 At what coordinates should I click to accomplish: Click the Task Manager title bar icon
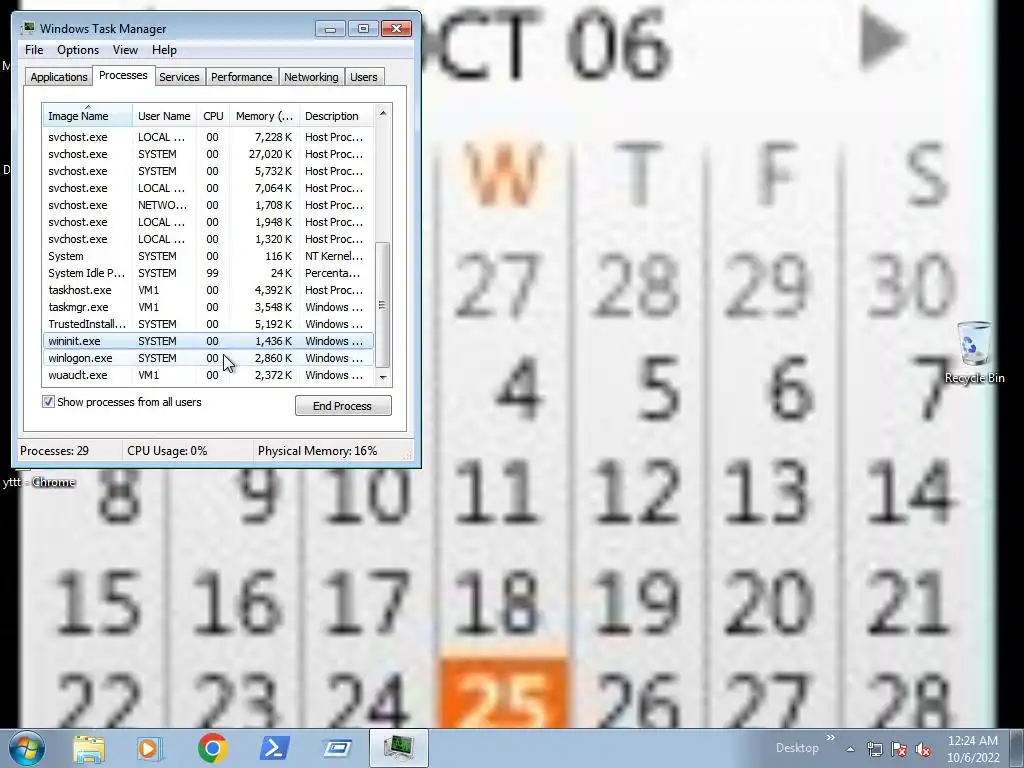pos(27,28)
